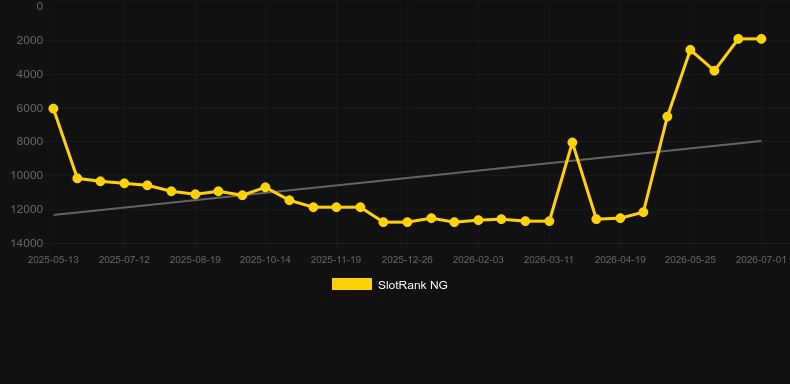Click the x-axis date label 2025-10-14
The image size is (790, 384).
265,260
